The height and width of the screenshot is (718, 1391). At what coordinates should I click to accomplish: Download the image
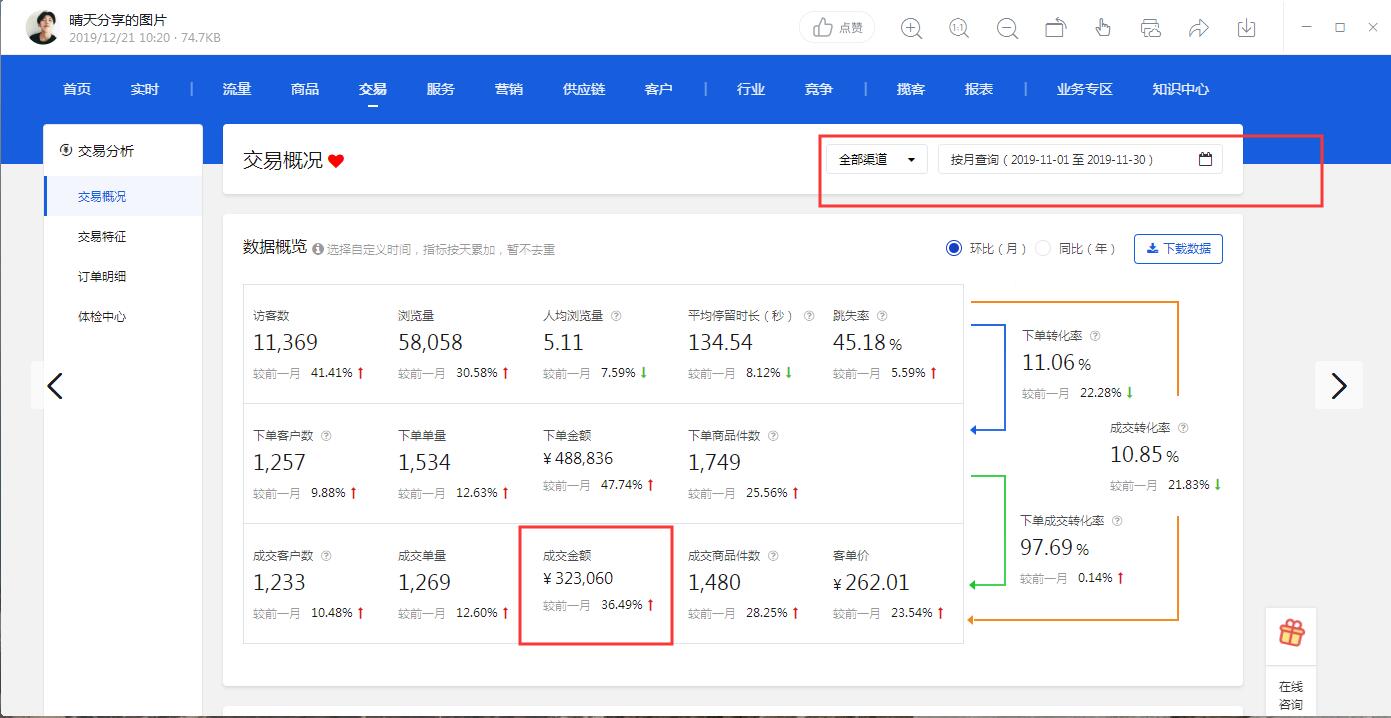pos(1246,28)
